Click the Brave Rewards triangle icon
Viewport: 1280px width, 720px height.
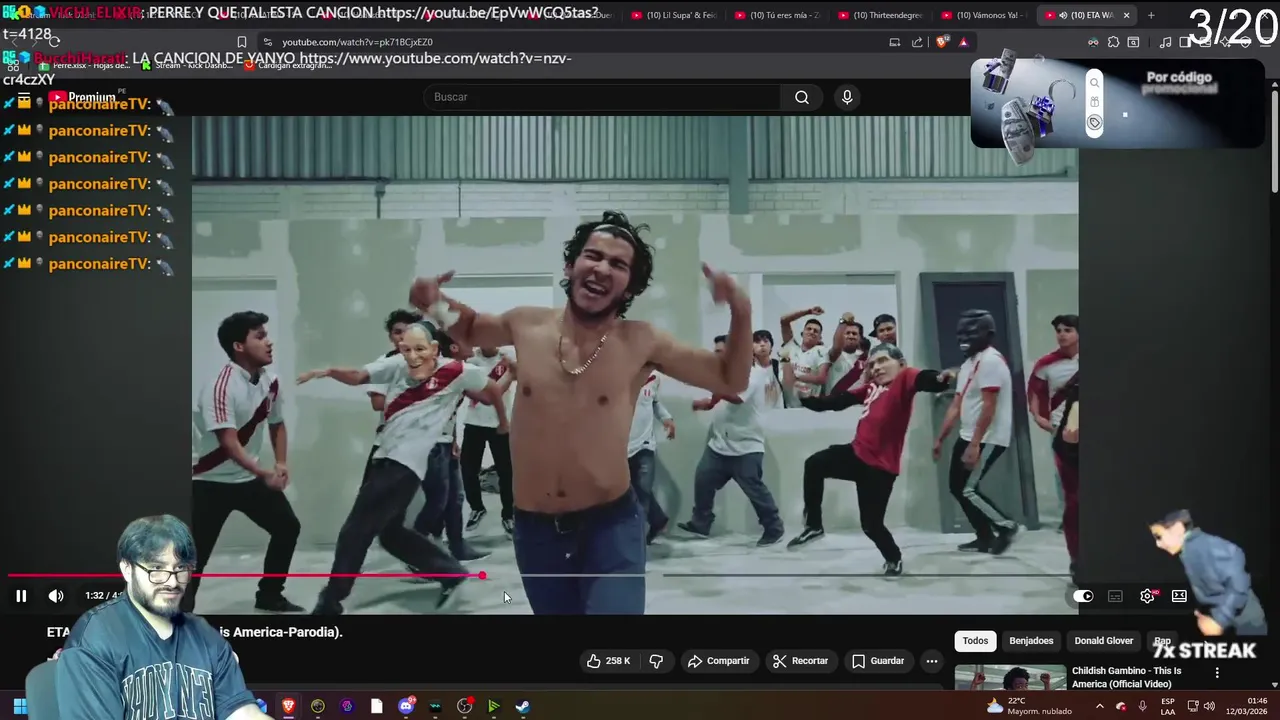[963, 42]
